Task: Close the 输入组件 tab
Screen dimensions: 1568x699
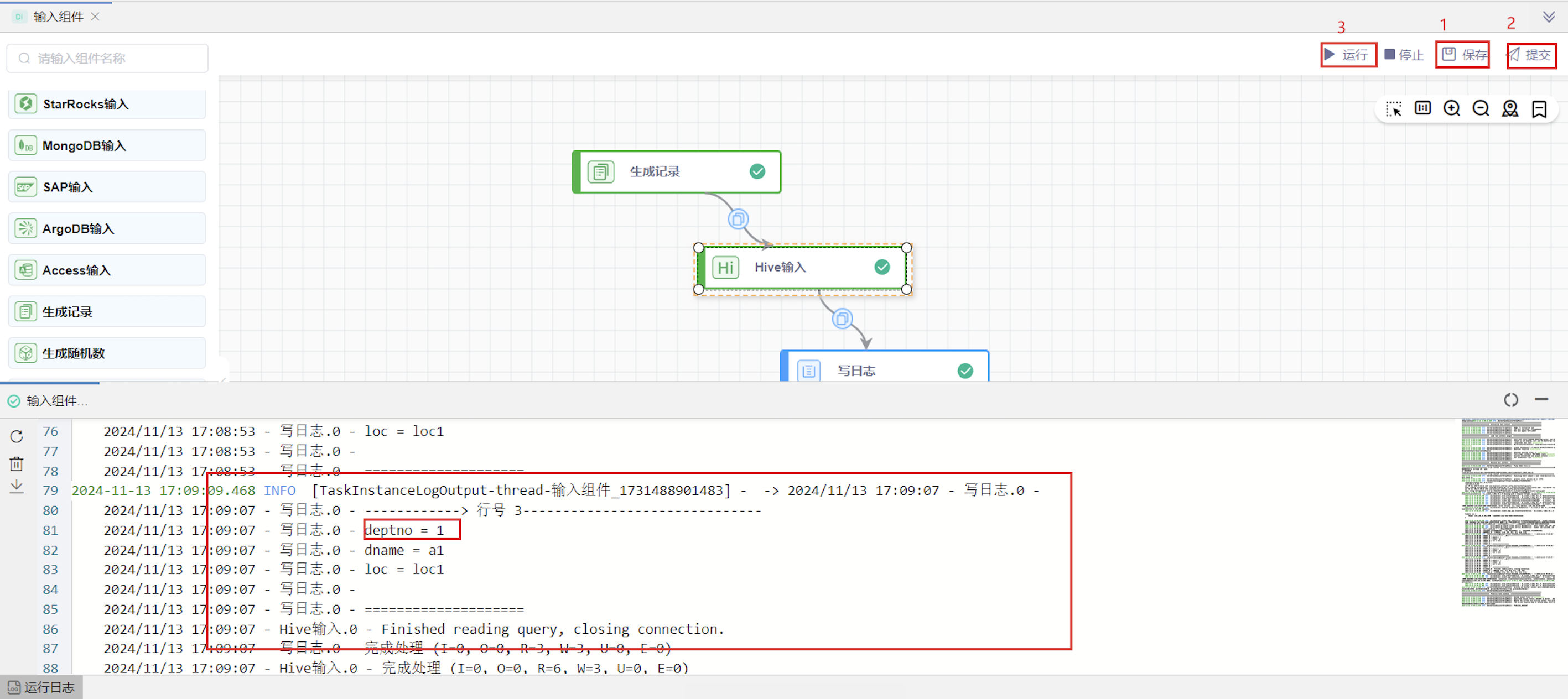Action: click(x=95, y=17)
